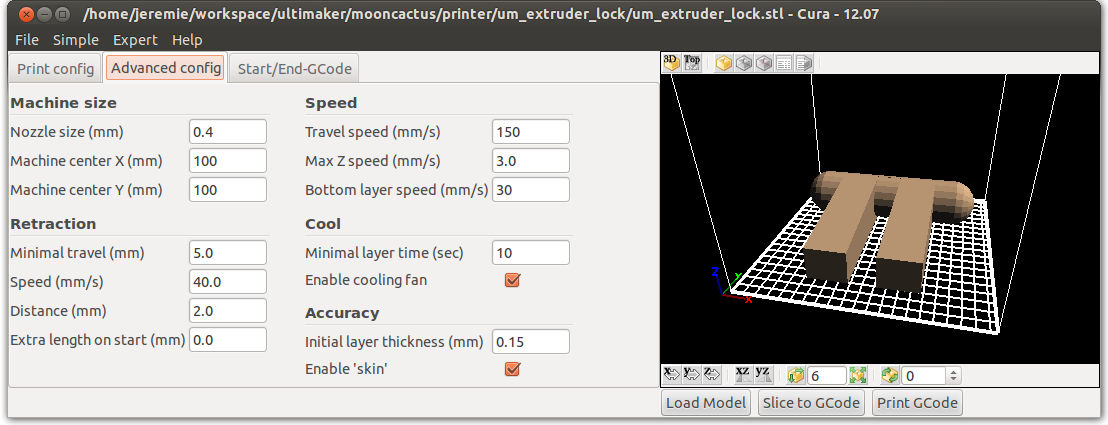This screenshot has height=425, width=1108.
Task: Switch to the Top view mode
Action: (692, 63)
